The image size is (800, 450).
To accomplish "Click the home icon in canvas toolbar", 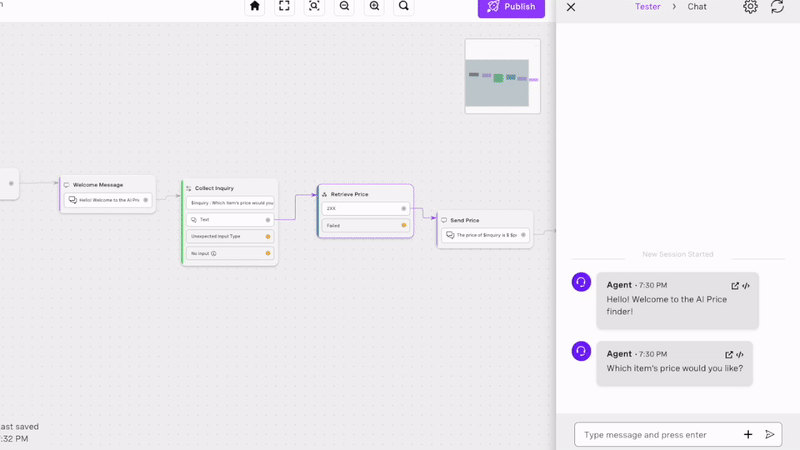I will point(255,6).
